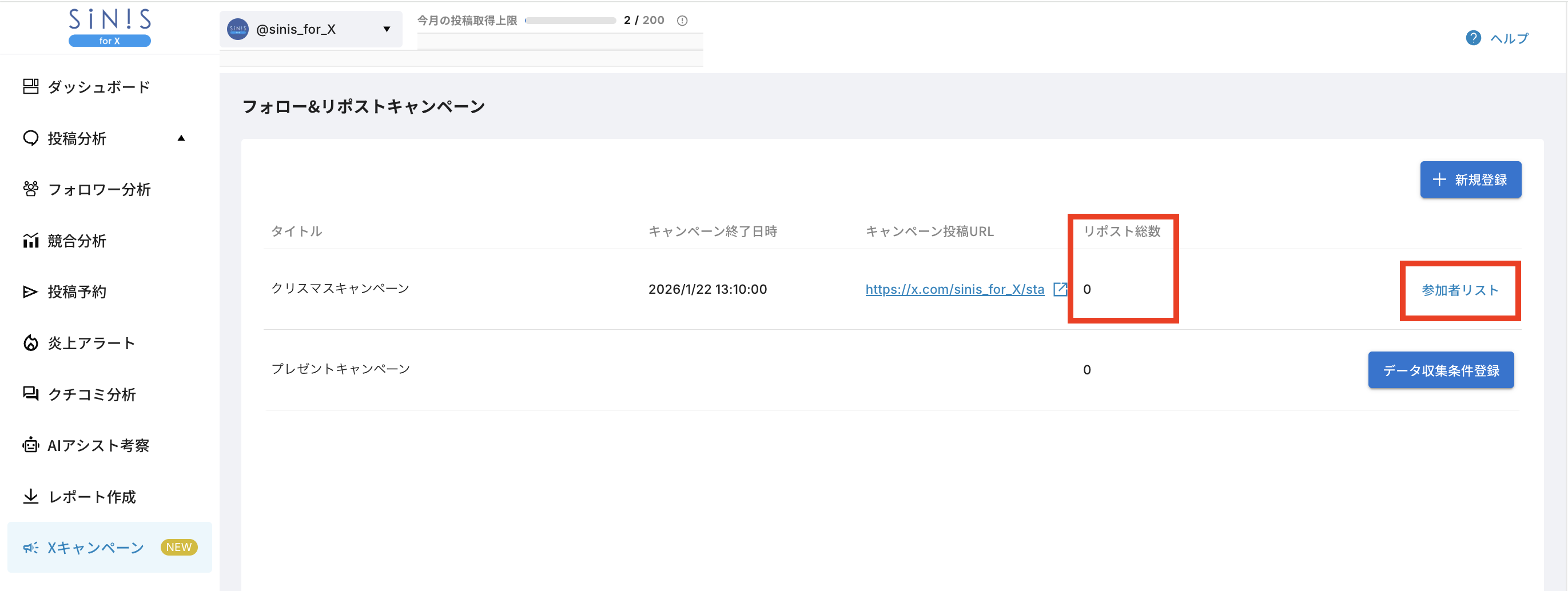Open 炎上アラート using the flame icon

(x=31, y=343)
